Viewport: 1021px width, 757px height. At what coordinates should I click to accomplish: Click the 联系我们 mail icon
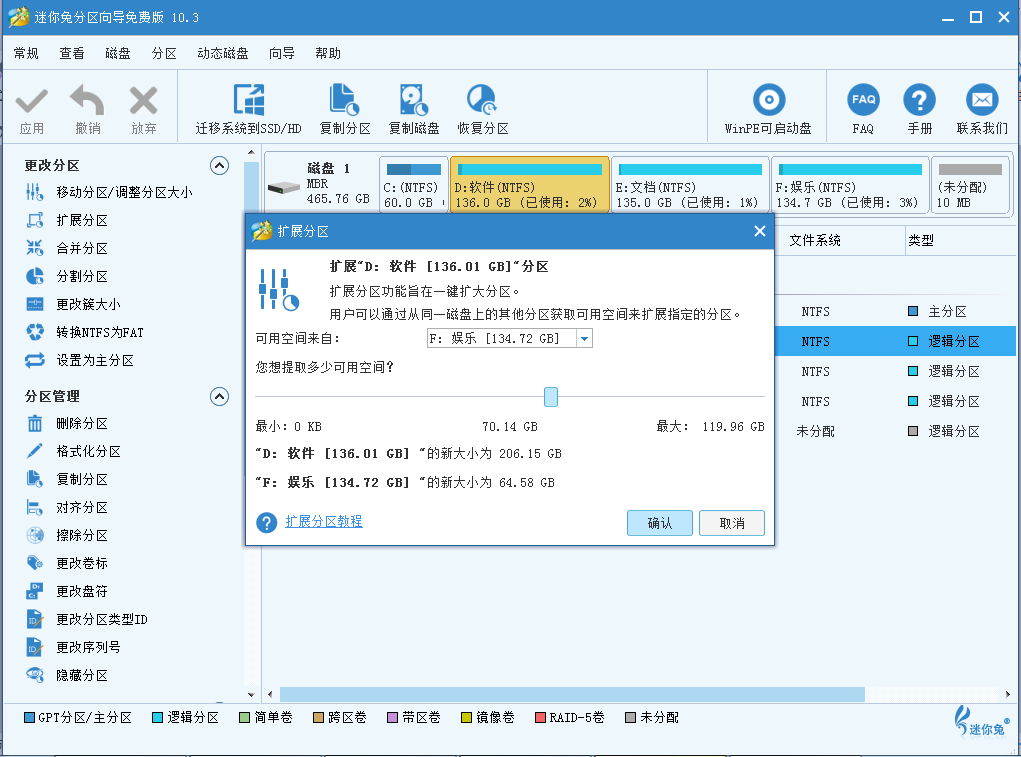click(982, 100)
